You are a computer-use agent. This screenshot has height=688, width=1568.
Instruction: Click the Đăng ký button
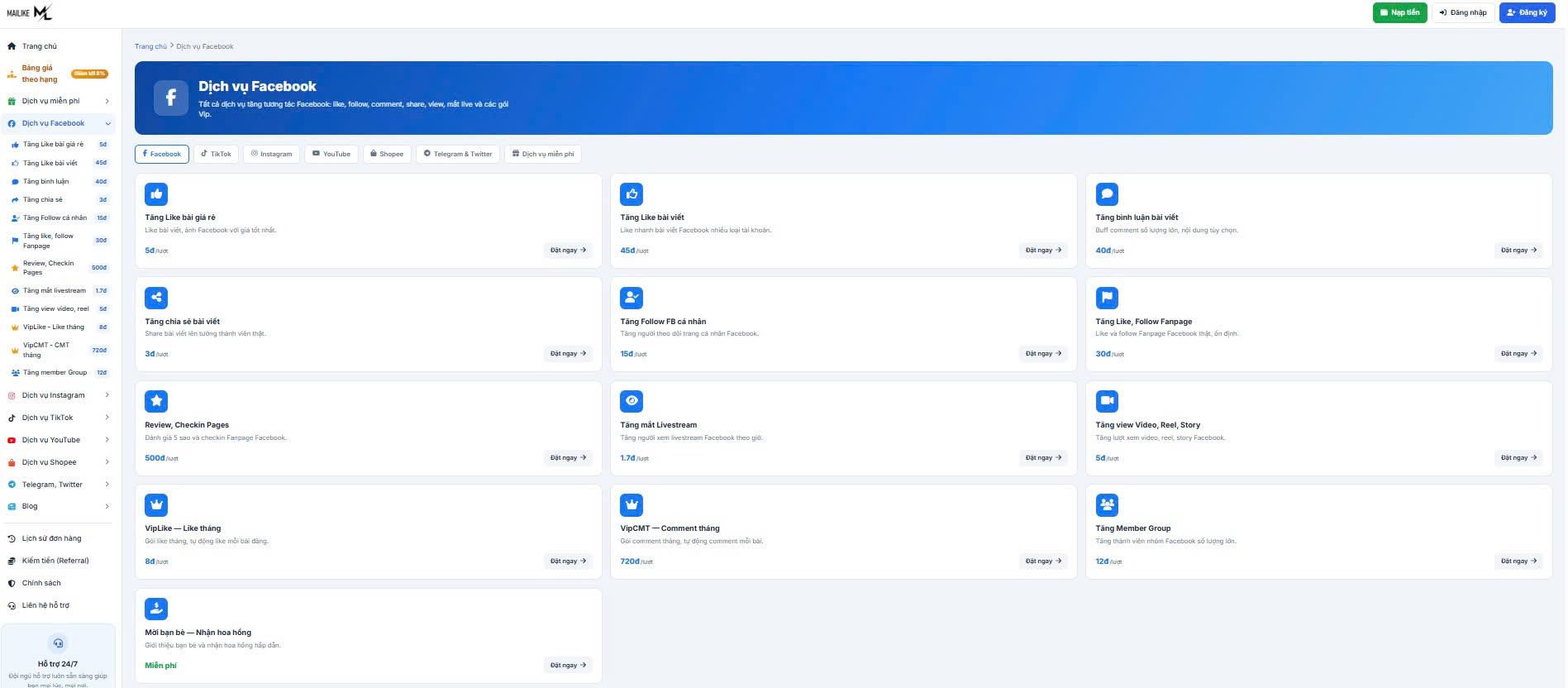(1527, 12)
